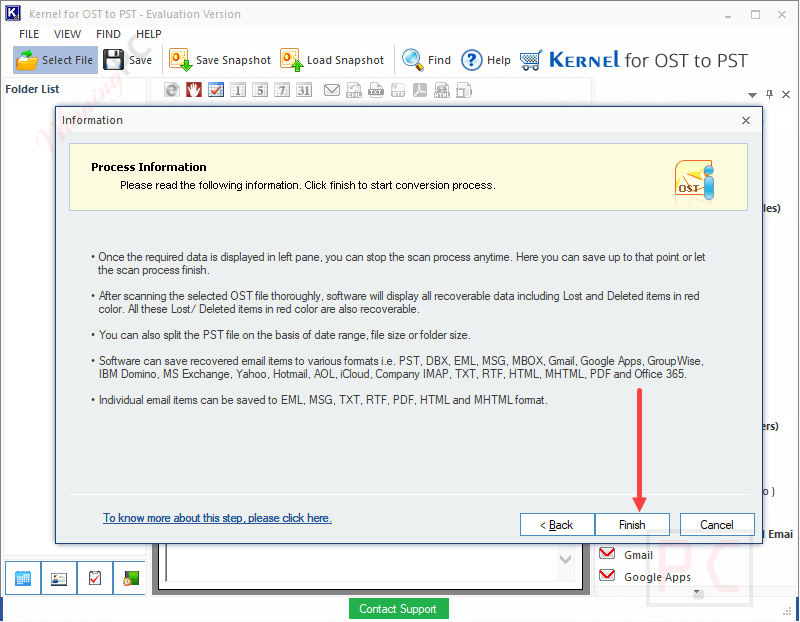
Task: Click the RTF export icon
Action: [398, 90]
